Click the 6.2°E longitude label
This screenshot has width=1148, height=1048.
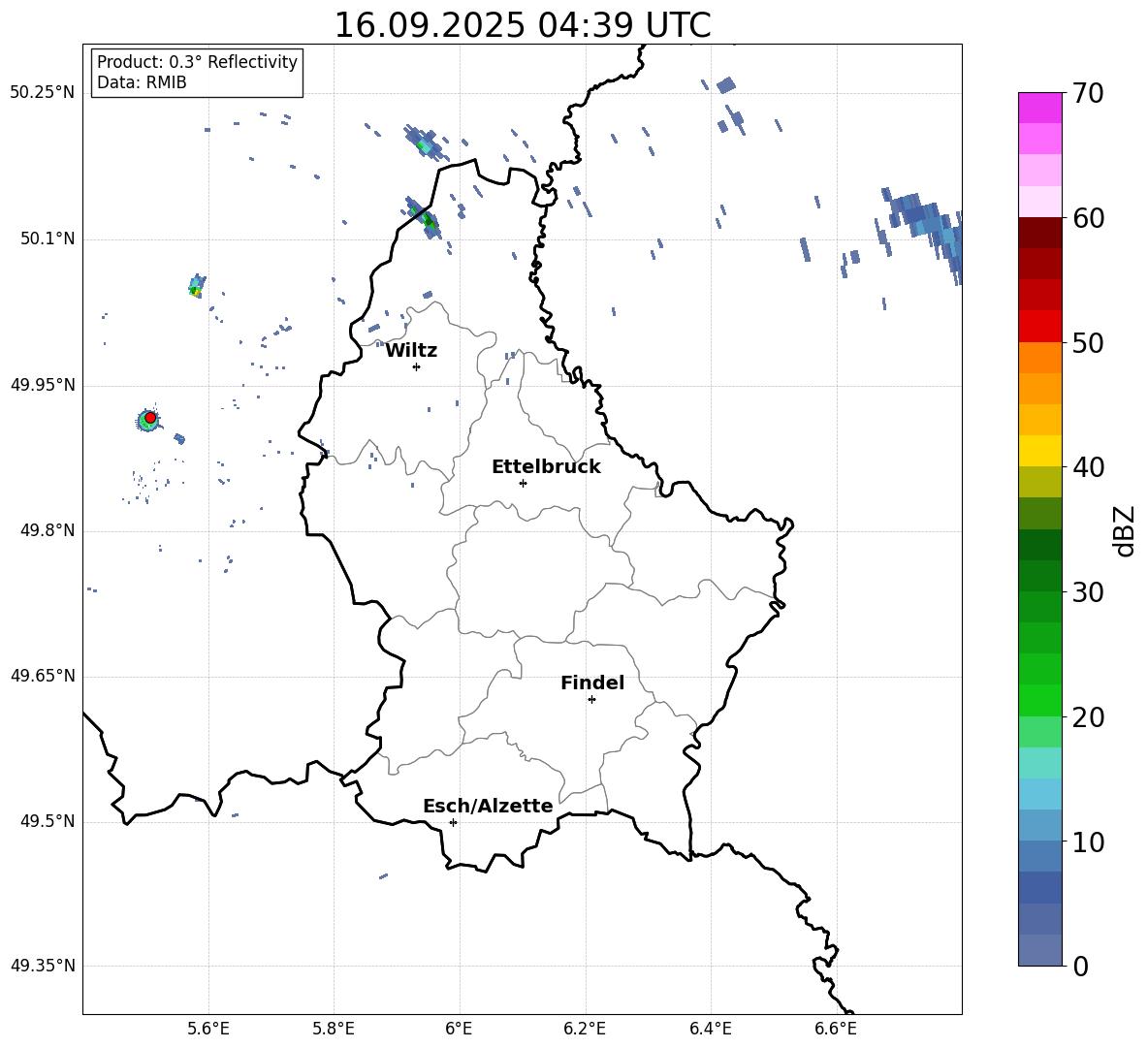point(585,1029)
